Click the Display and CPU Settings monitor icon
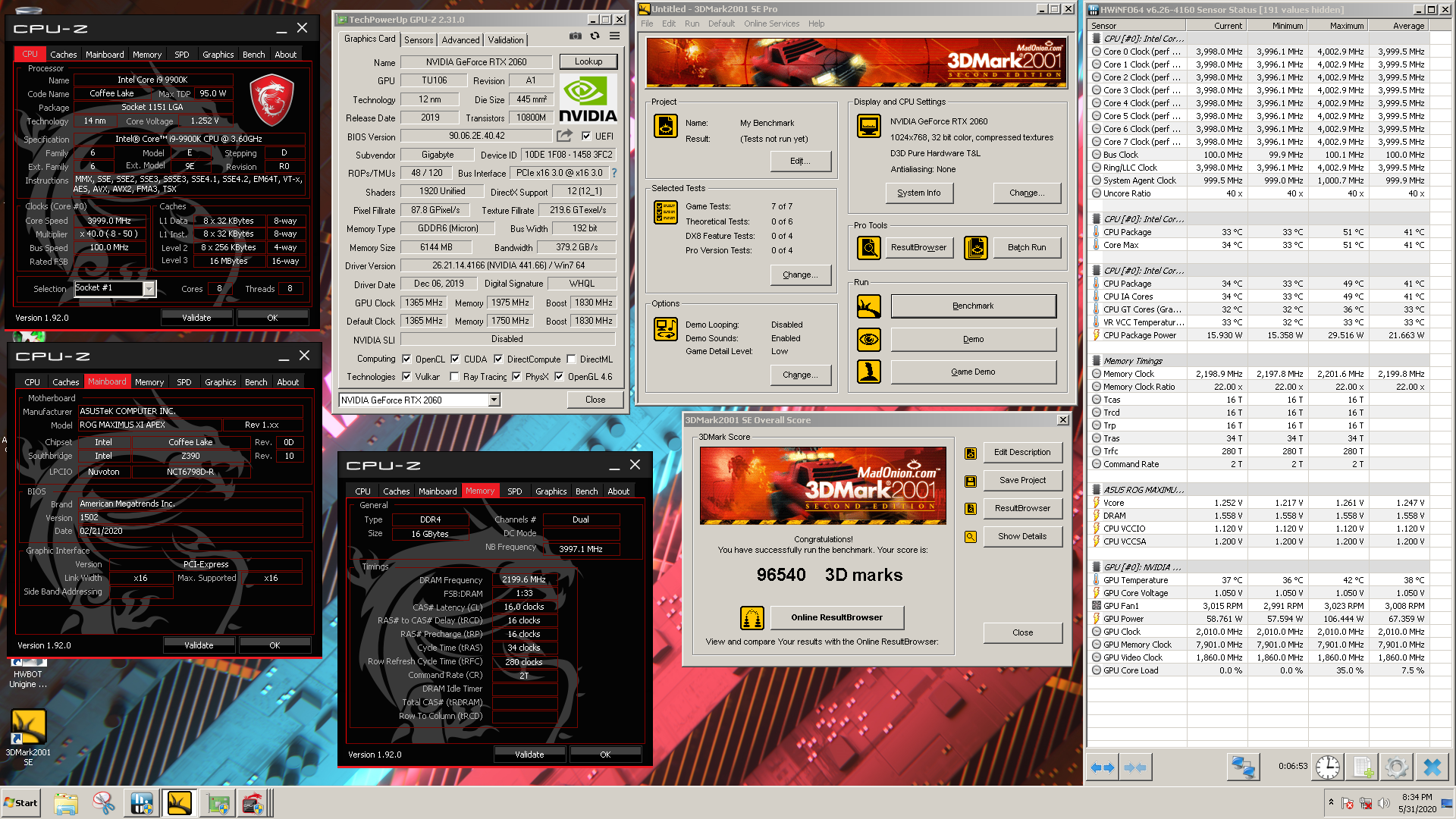This screenshot has width=1456, height=819. click(x=869, y=126)
